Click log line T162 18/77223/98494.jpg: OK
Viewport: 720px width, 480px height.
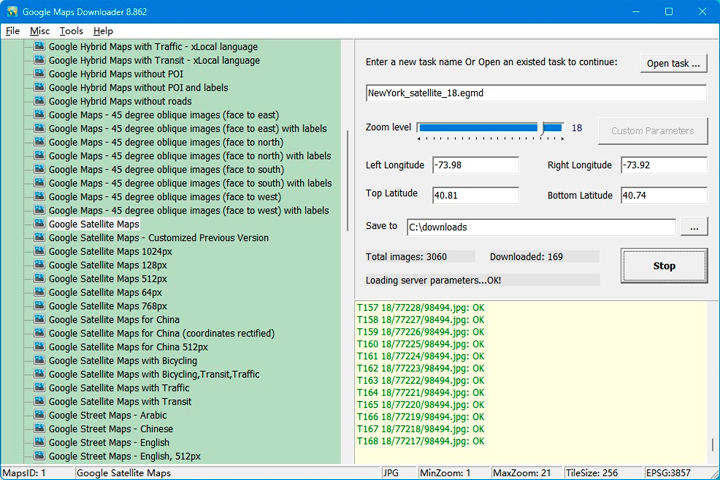pyautogui.click(x=421, y=368)
